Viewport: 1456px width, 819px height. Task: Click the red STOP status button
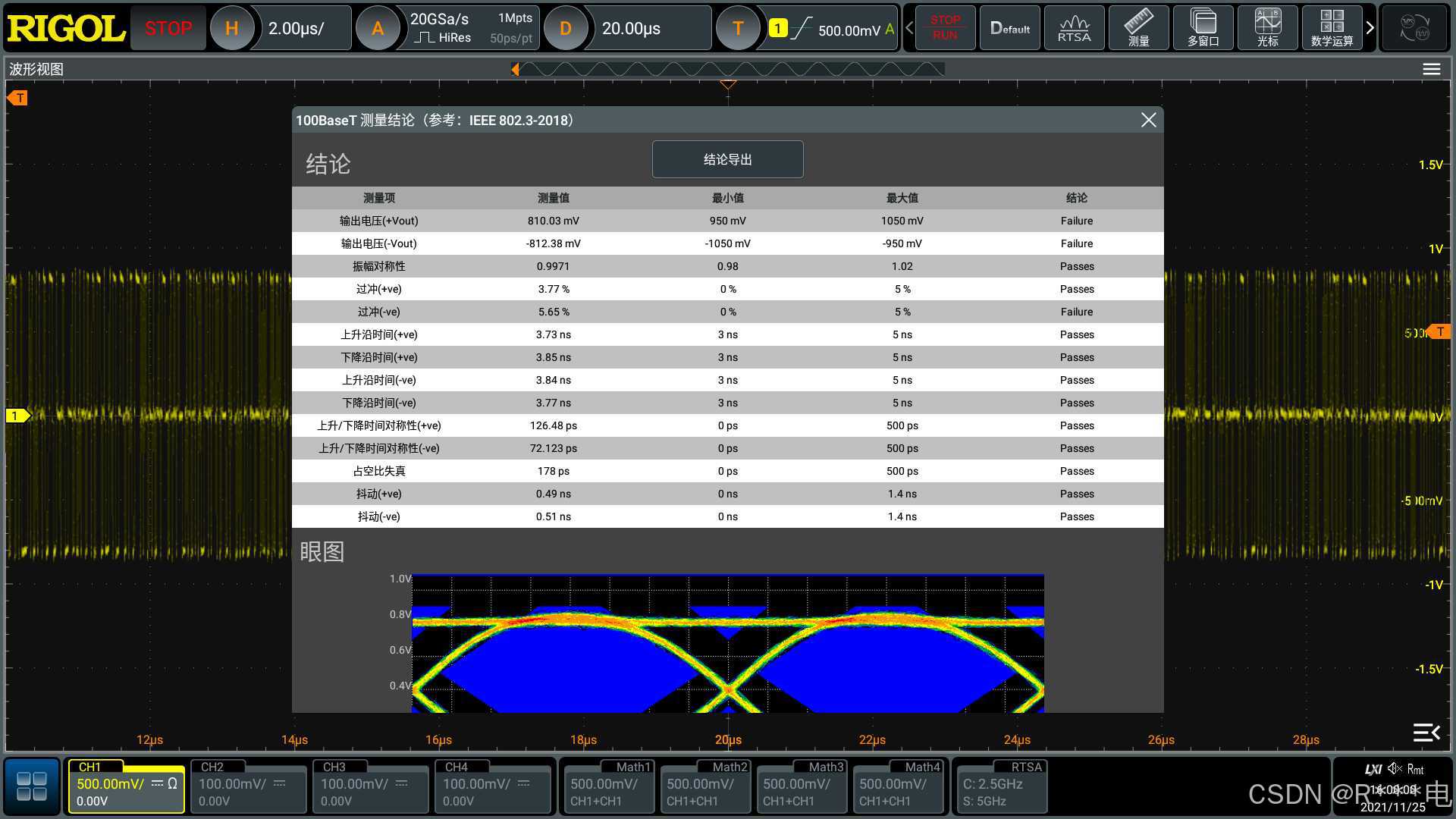[x=168, y=28]
